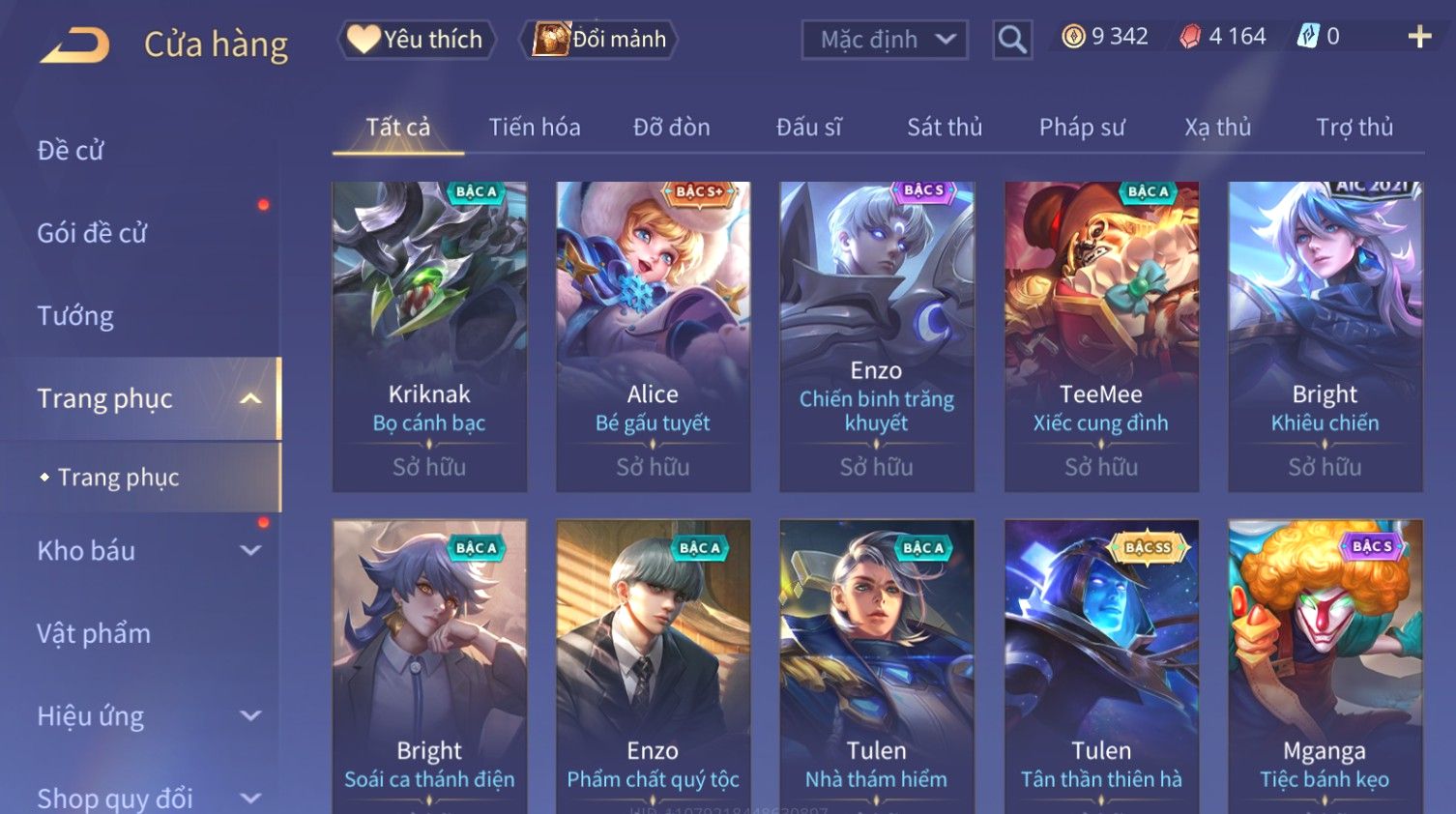1456x814 pixels.
Task: Click the back arrow icon beside Cửa hàng
Action: tap(75, 44)
